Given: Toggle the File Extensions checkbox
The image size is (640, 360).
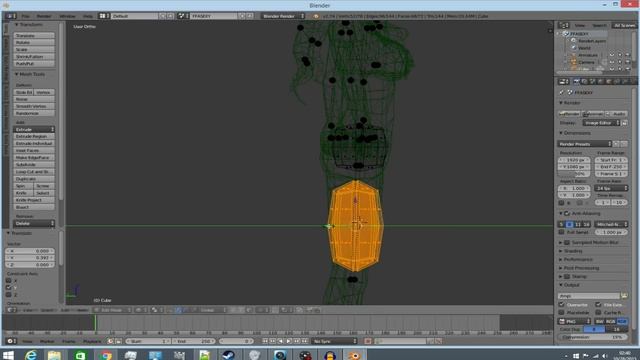Looking at the screenshot, I should (598, 304).
